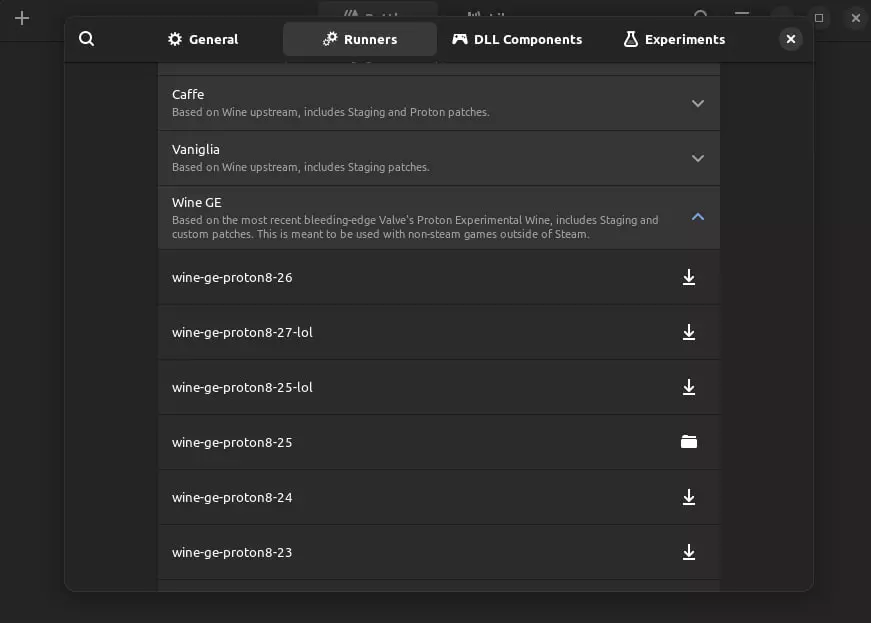Open the DLL Components tab
This screenshot has height=623, width=871.
tap(517, 39)
